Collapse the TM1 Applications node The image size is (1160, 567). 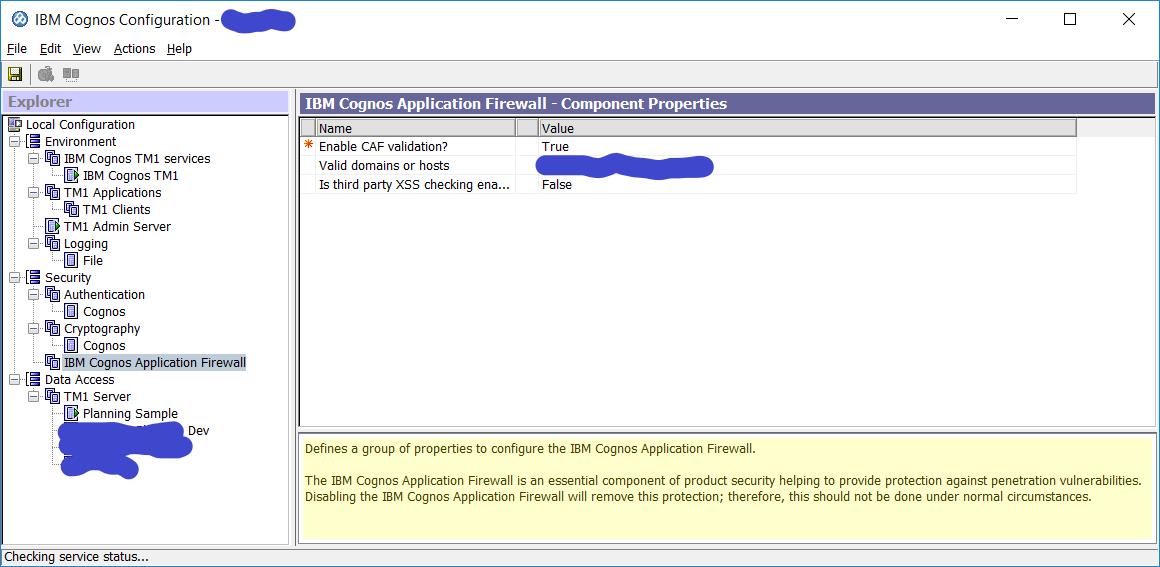click(x=33, y=192)
